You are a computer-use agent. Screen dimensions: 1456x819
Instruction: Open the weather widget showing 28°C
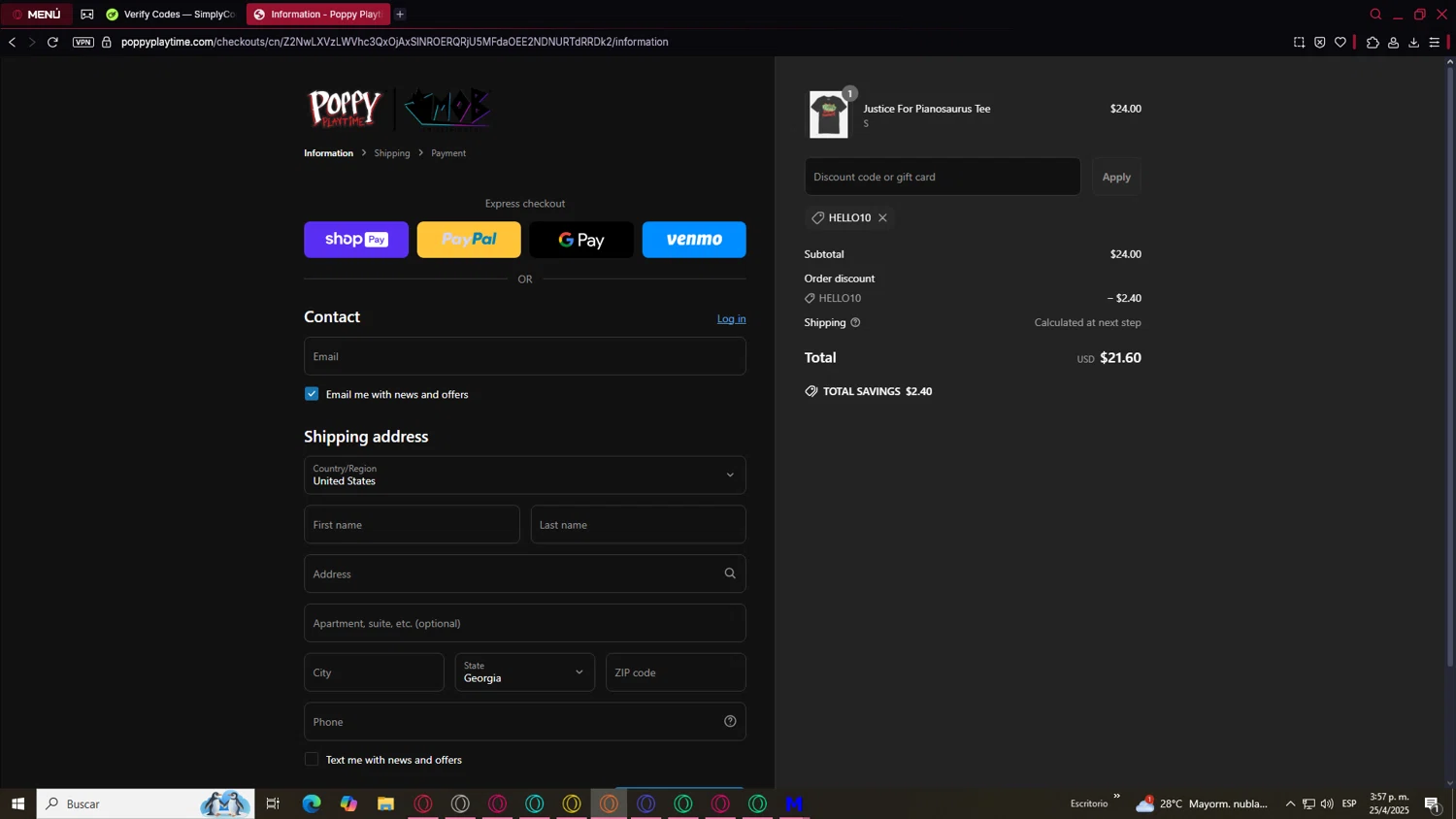pos(1202,803)
